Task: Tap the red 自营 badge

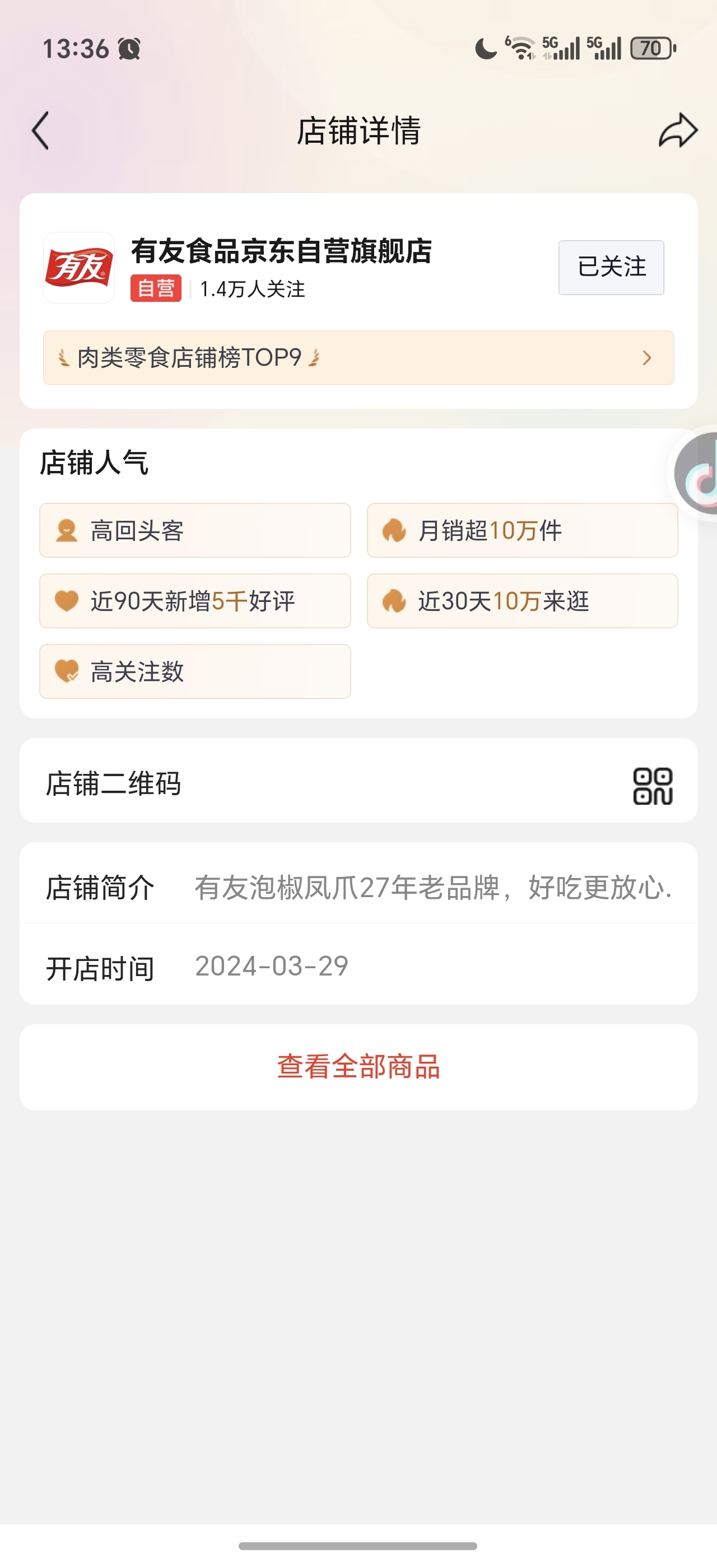Action: point(156,288)
